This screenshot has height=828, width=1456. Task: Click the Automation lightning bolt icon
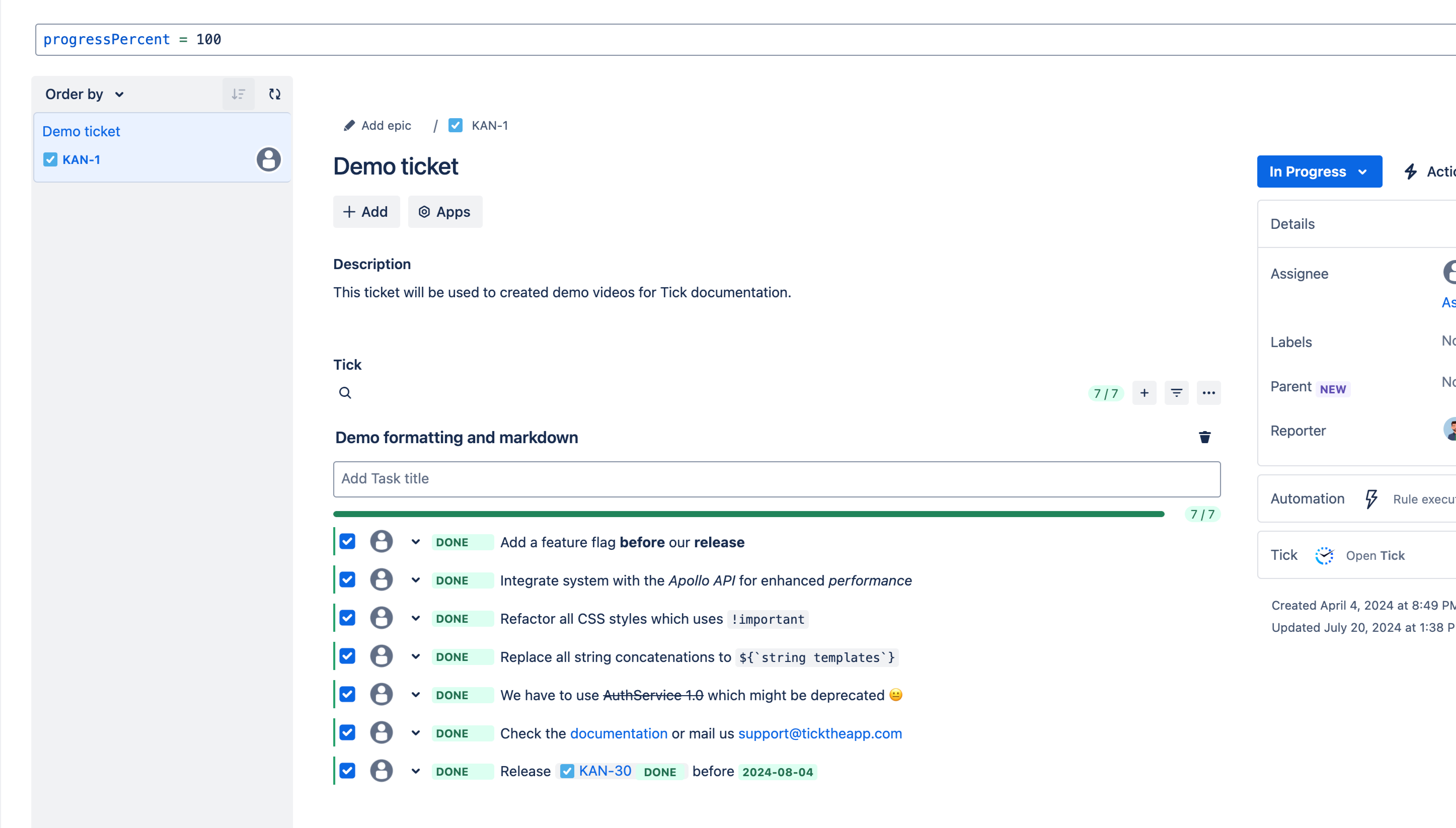pos(1371,499)
